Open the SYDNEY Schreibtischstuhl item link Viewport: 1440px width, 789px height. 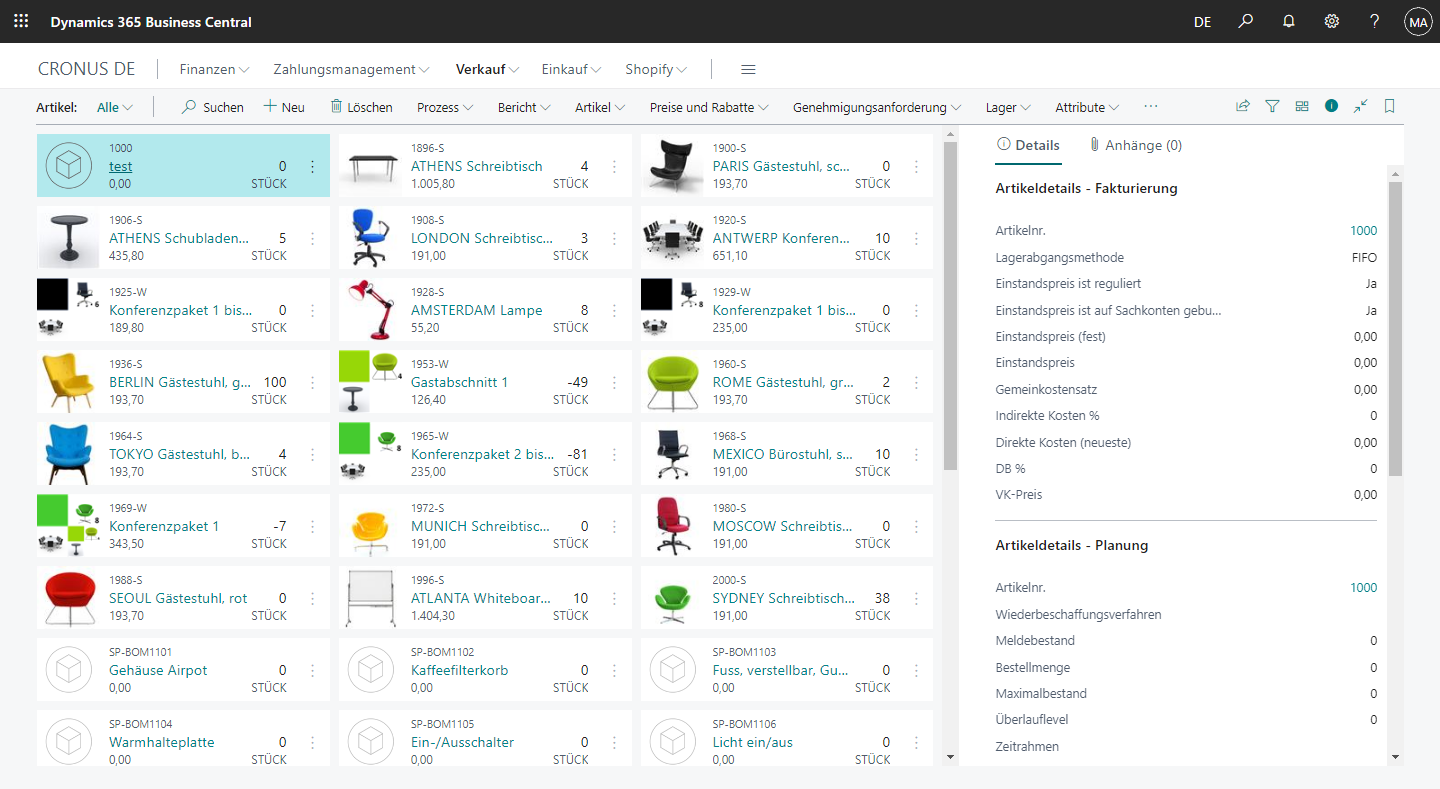coord(784,599)
